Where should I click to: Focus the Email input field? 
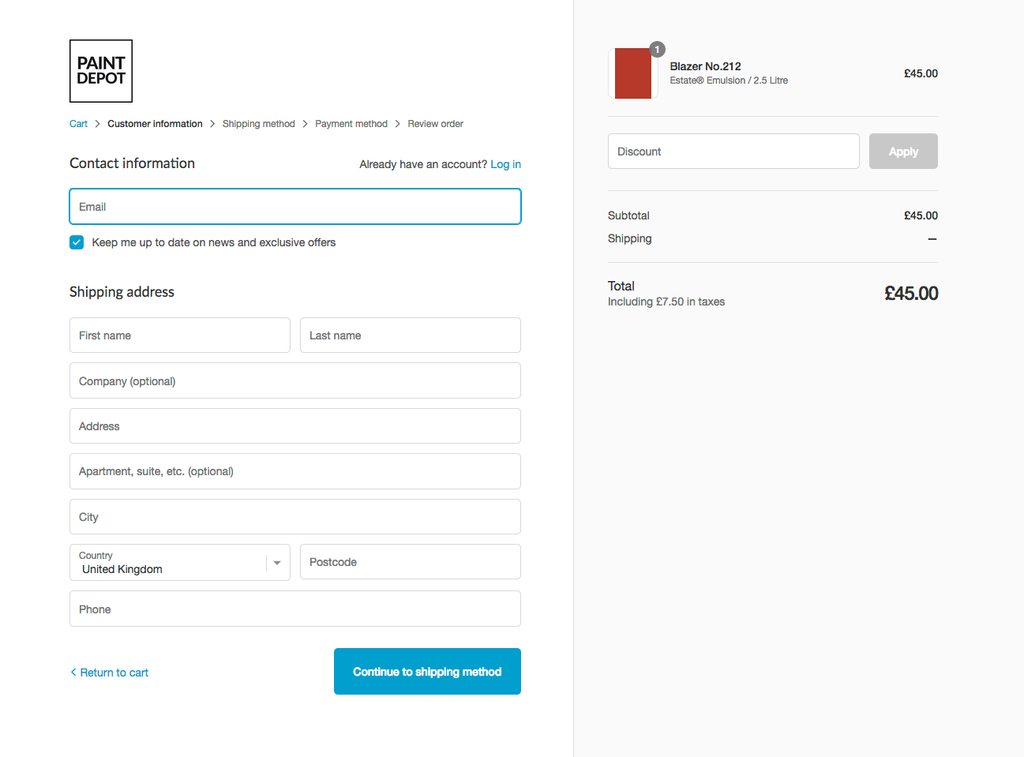tap(295, 207)
